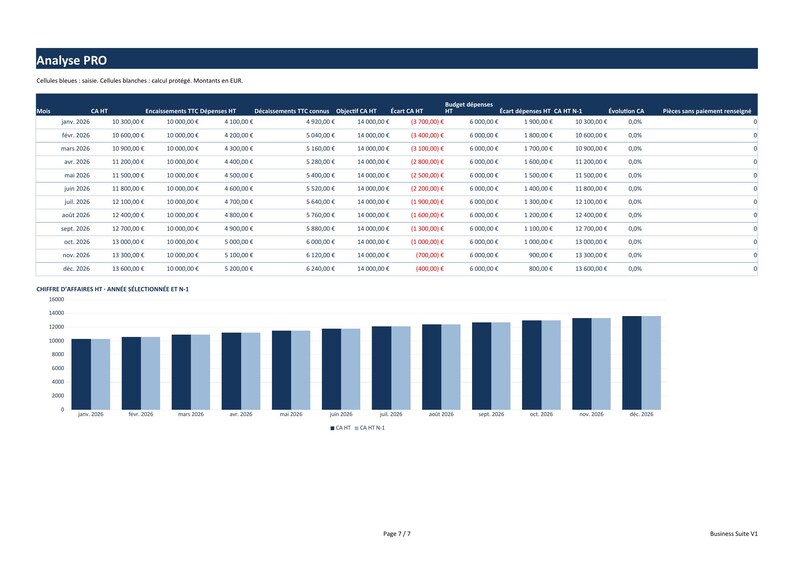Click 'Pièces sans paiement renseigné' header
Image resolution: width=794 pixels, height=562 pixels.
707,111
